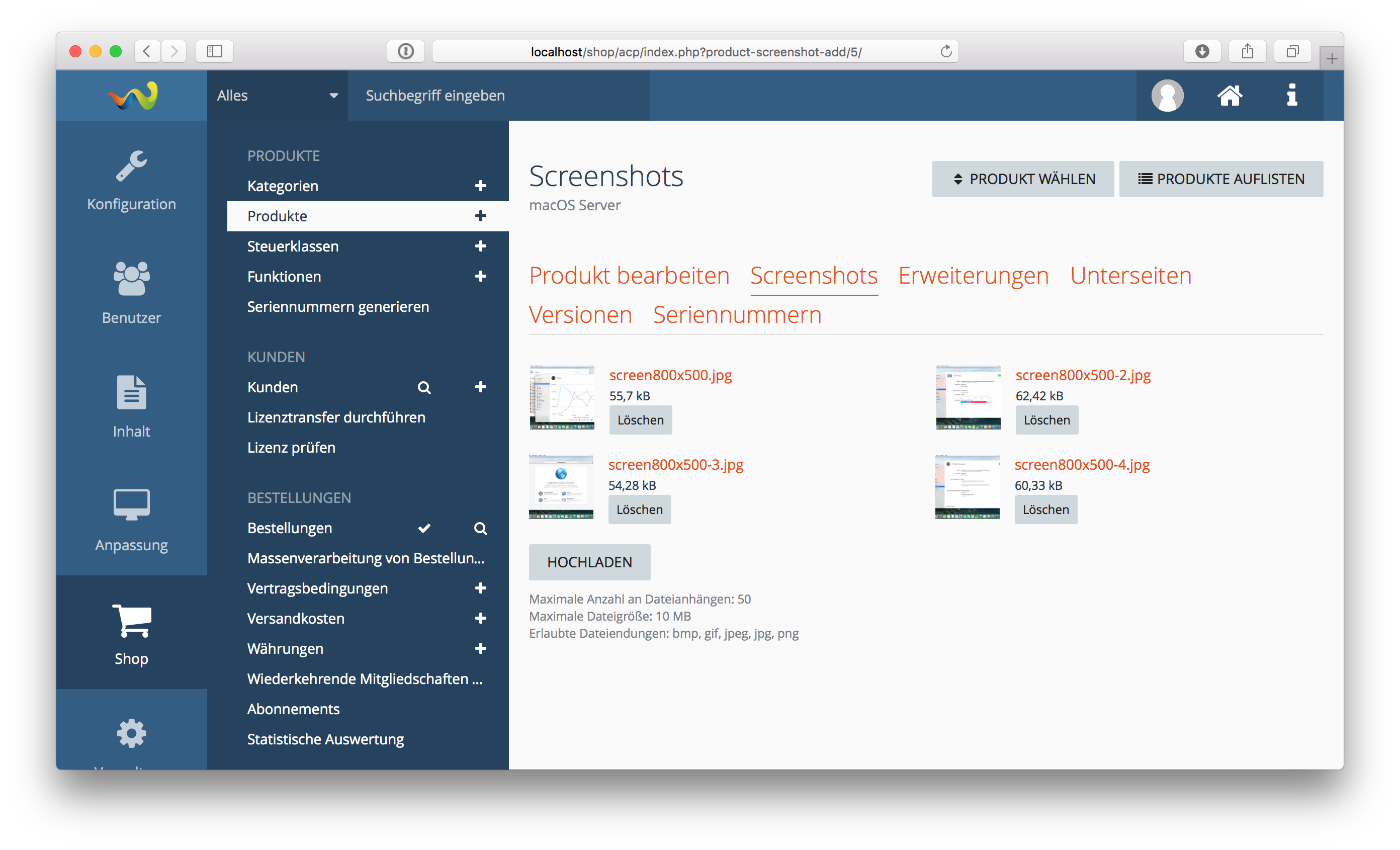
Task: Click the checkmark icon beside Bestellungen
Action: [x=424, y=528]
